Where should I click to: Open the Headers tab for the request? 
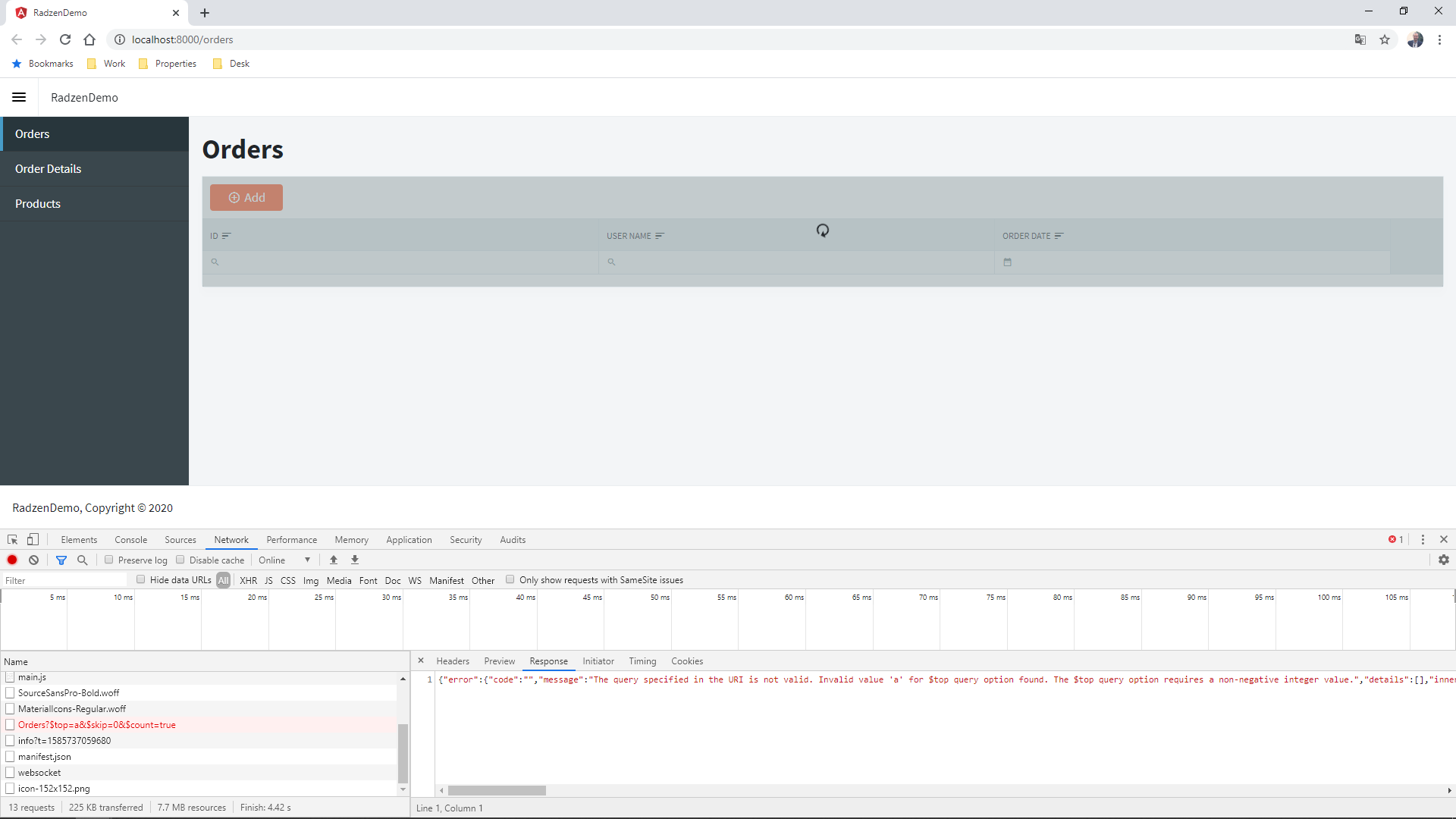coord(453,661)
